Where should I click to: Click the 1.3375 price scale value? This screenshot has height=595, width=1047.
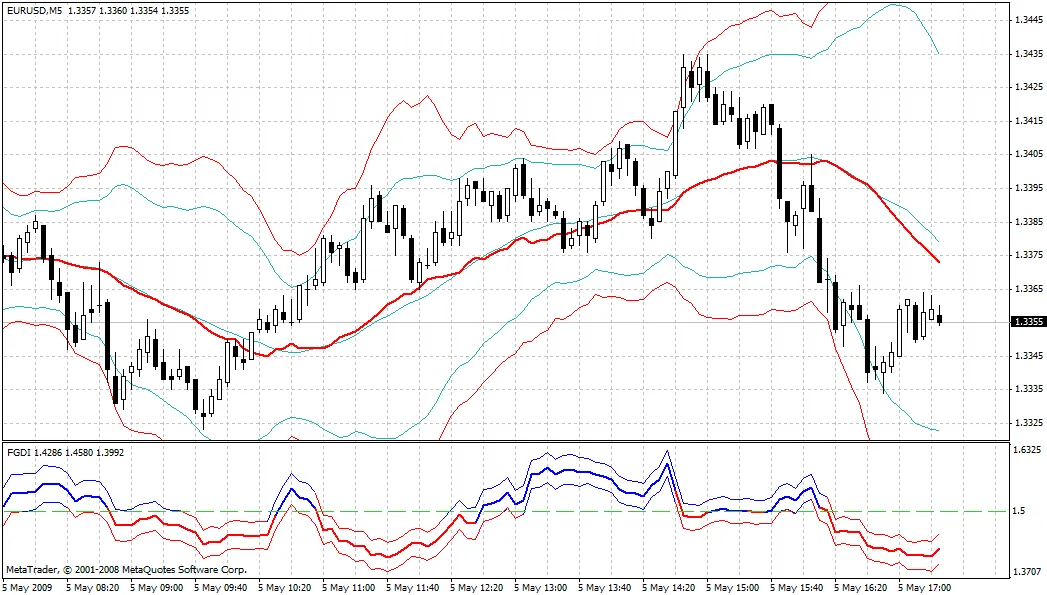[1028, 255]
